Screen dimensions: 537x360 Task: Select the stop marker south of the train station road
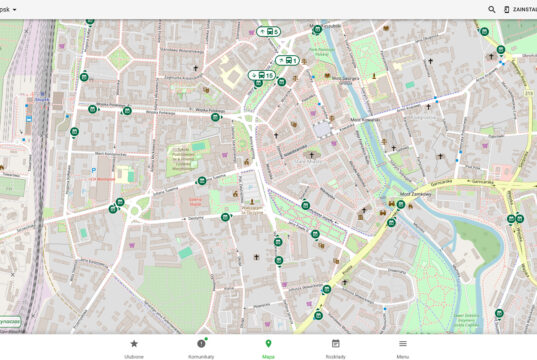click(74, 132)
